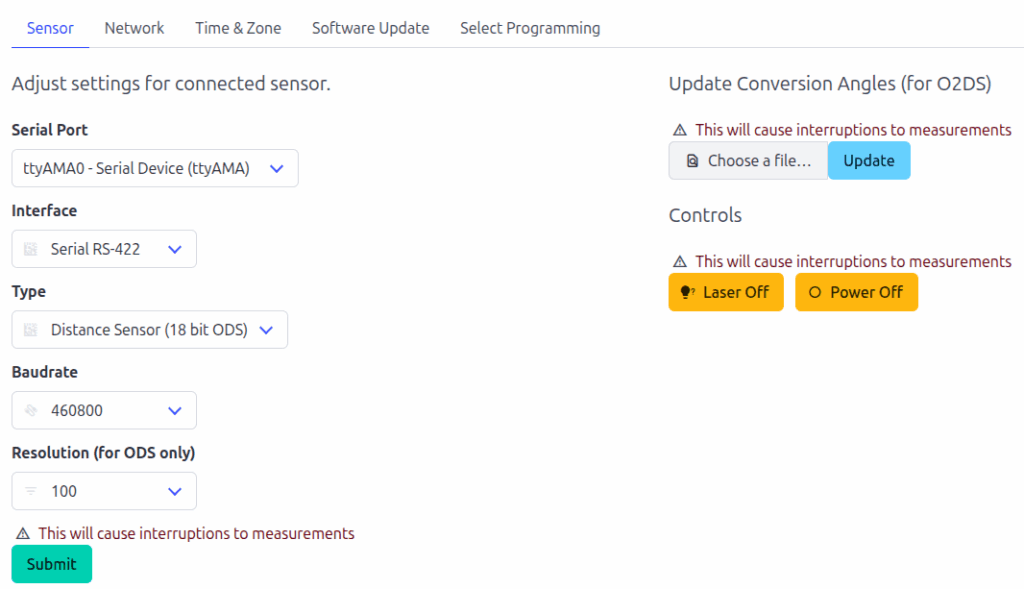1024x589 pixels.
Task: Click the warning triangle icon above Submit
Action: 23,534
